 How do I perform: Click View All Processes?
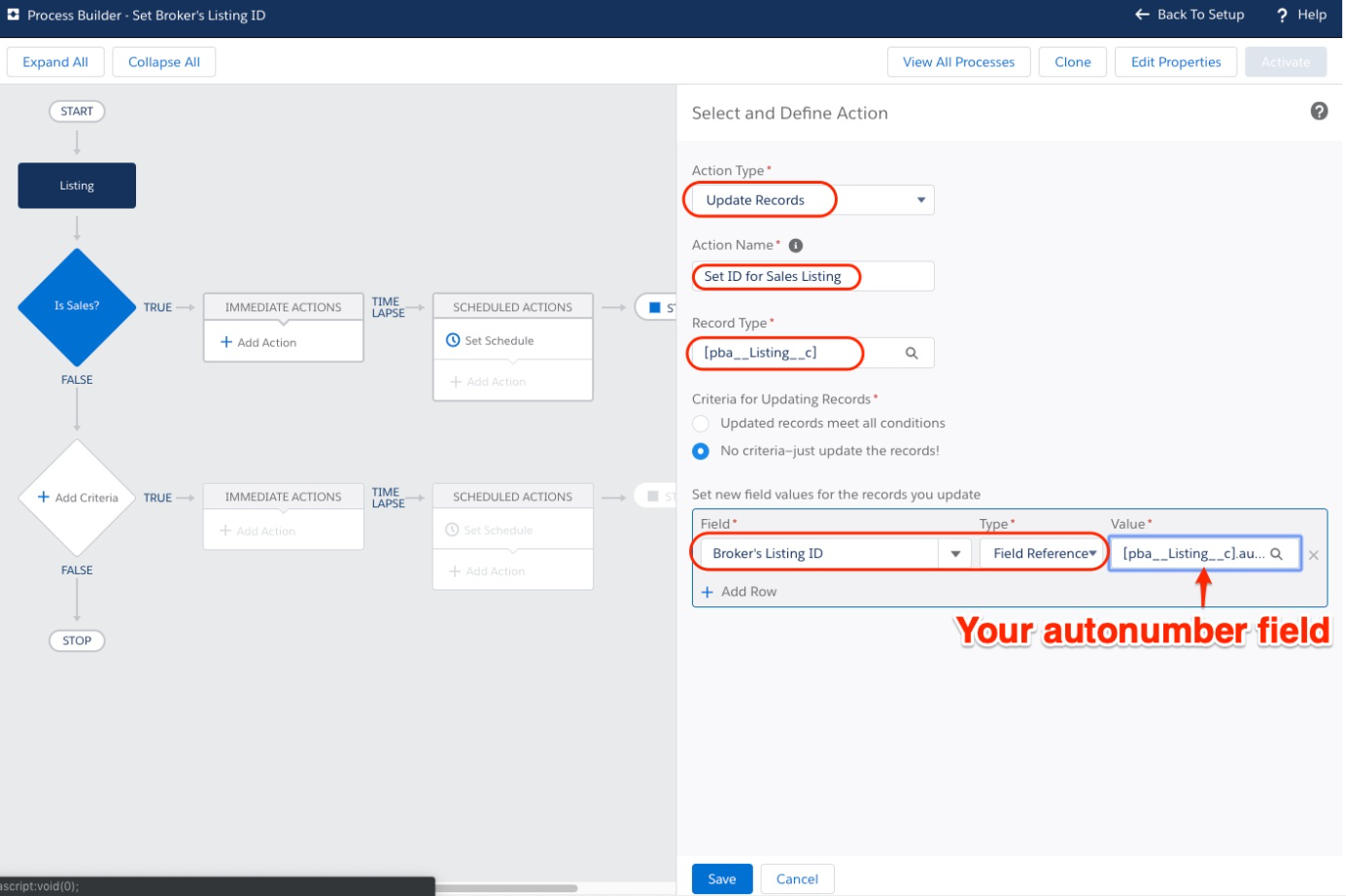point(958,61)
